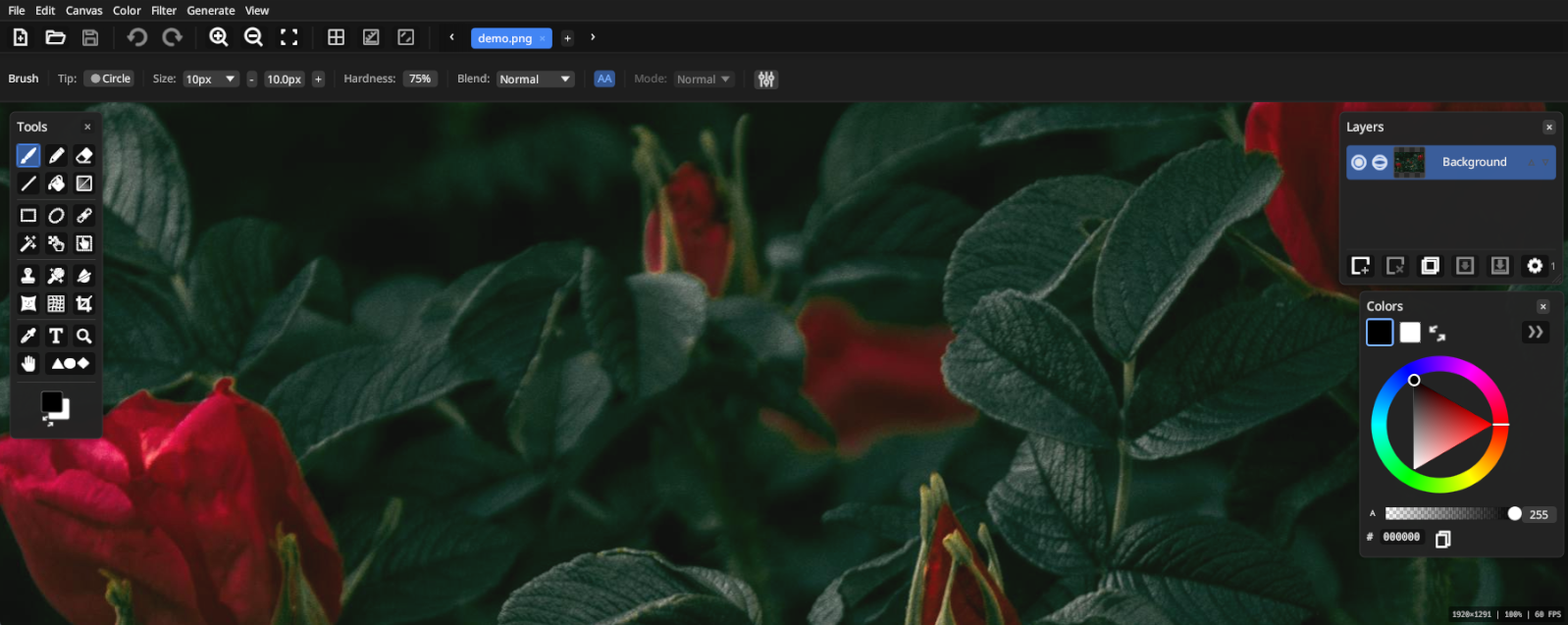
Task: Toggle Circle brush tip option
Action: 109,78
